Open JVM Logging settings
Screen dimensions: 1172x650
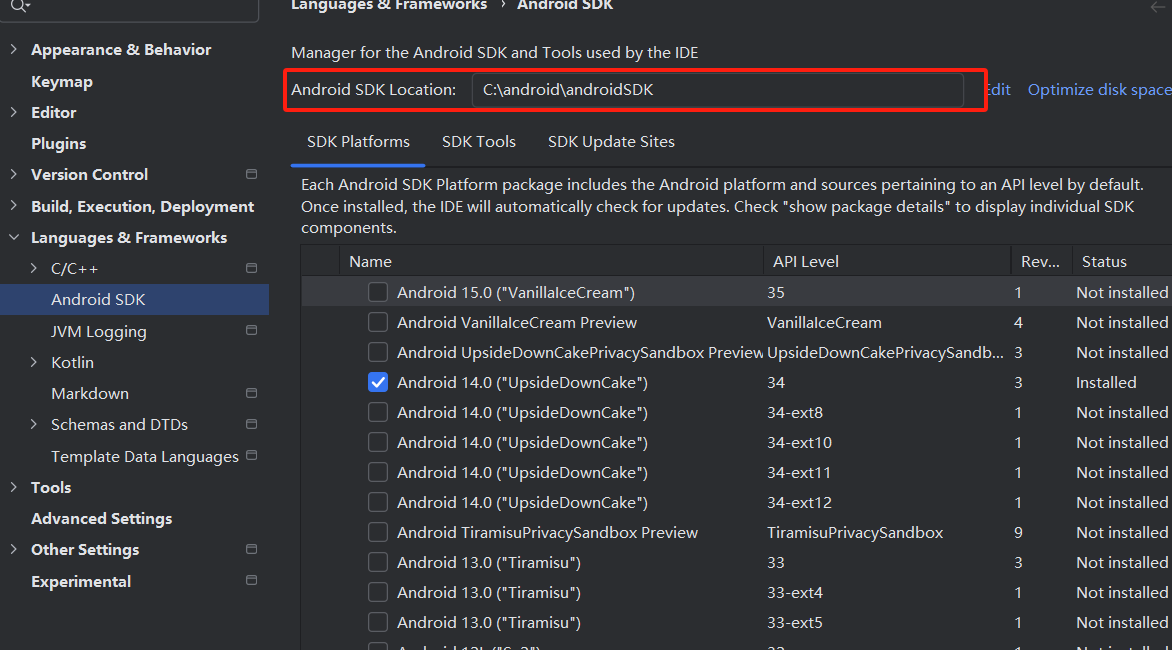pos(99,331)
